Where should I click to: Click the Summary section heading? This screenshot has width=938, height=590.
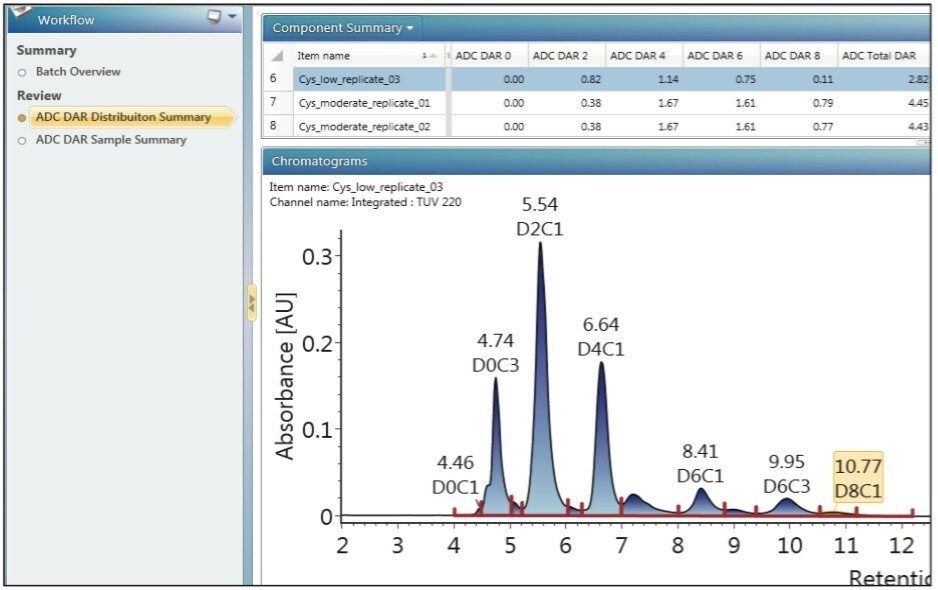(46, 48)
